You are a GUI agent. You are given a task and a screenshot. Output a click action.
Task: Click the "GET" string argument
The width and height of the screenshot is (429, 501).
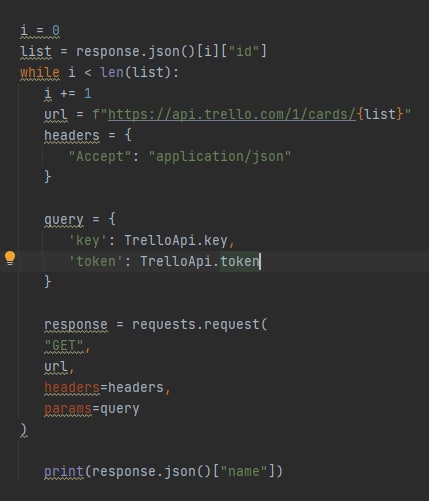click(64, 345)
